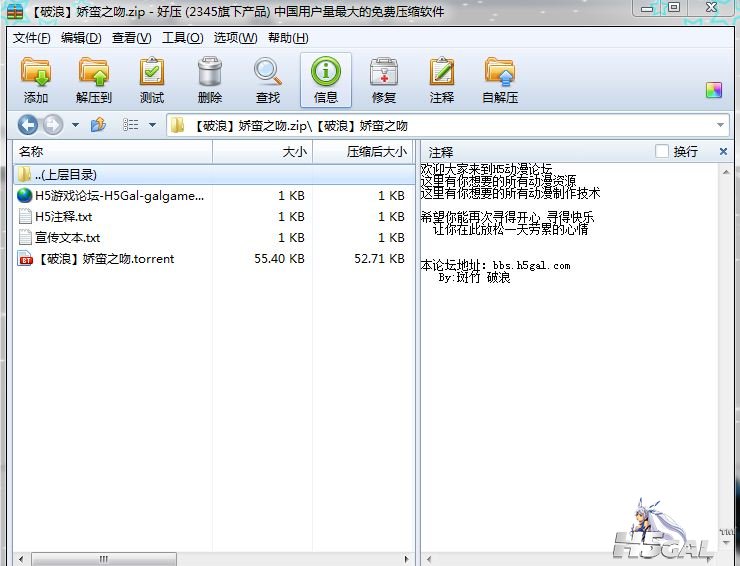Open the 查找 (Find) magnifier tool
The image size is (740, 566).
[268, 72]
